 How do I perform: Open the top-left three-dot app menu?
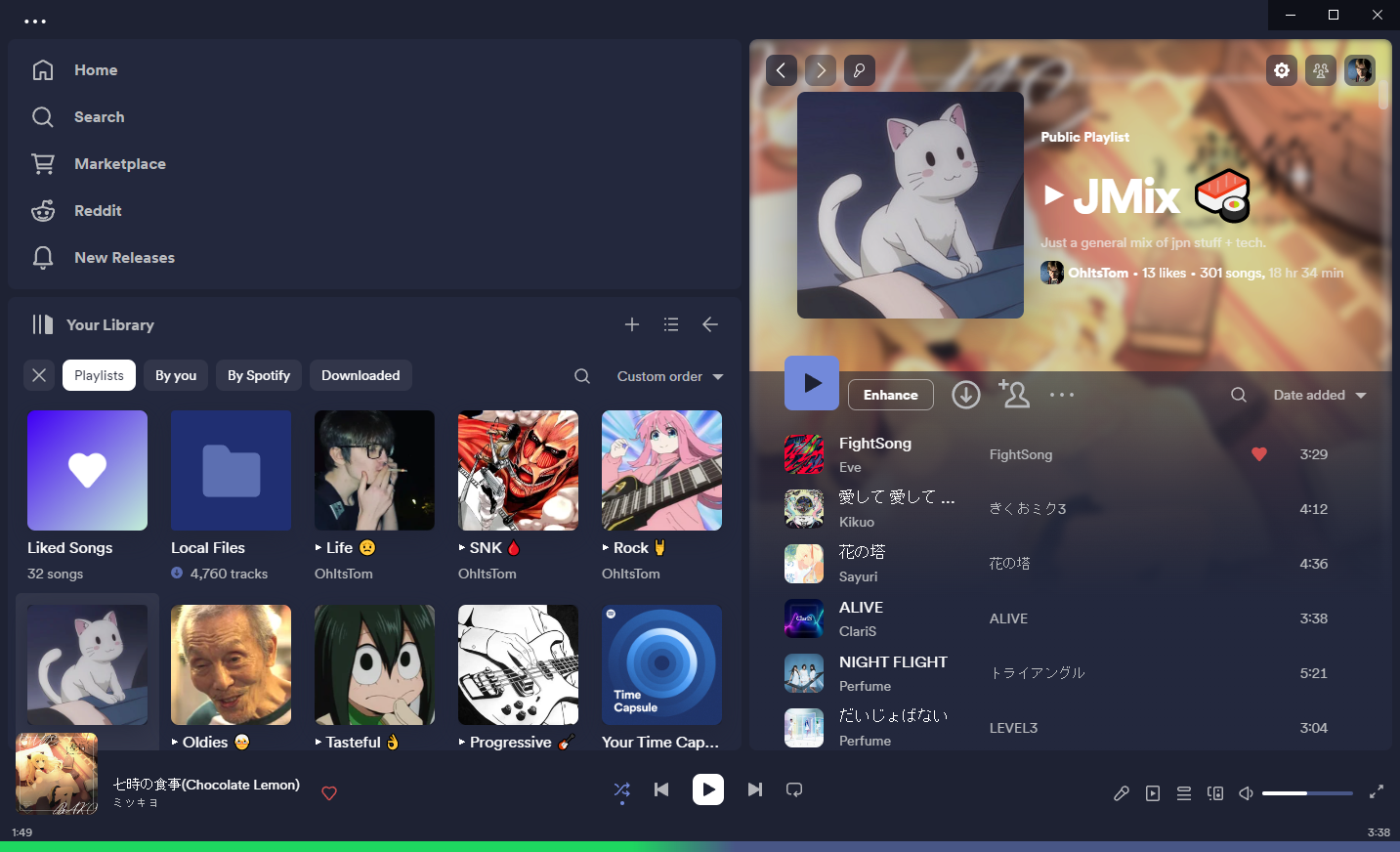pyautogui.click(x=35, y=21)
